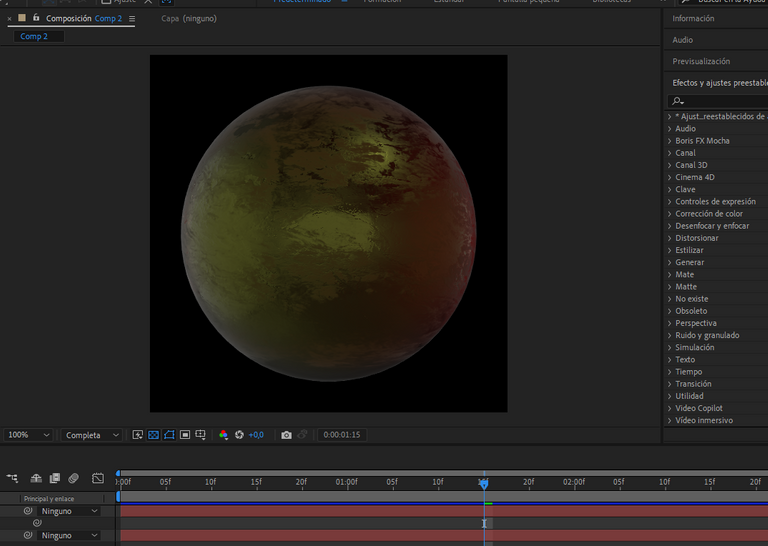Click the planet preview in composition viewer
Viewport: 768px width, 546px height.
point(328,234)
